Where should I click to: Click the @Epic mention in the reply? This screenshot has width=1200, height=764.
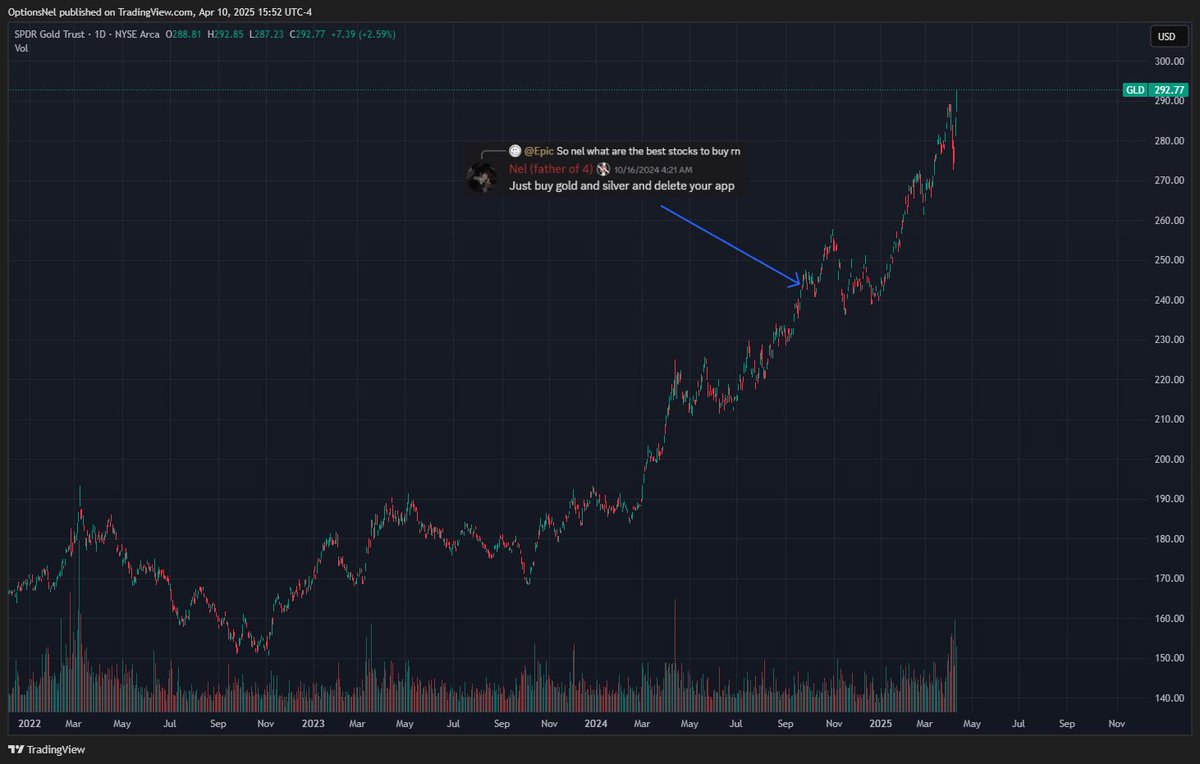(538, 150)
